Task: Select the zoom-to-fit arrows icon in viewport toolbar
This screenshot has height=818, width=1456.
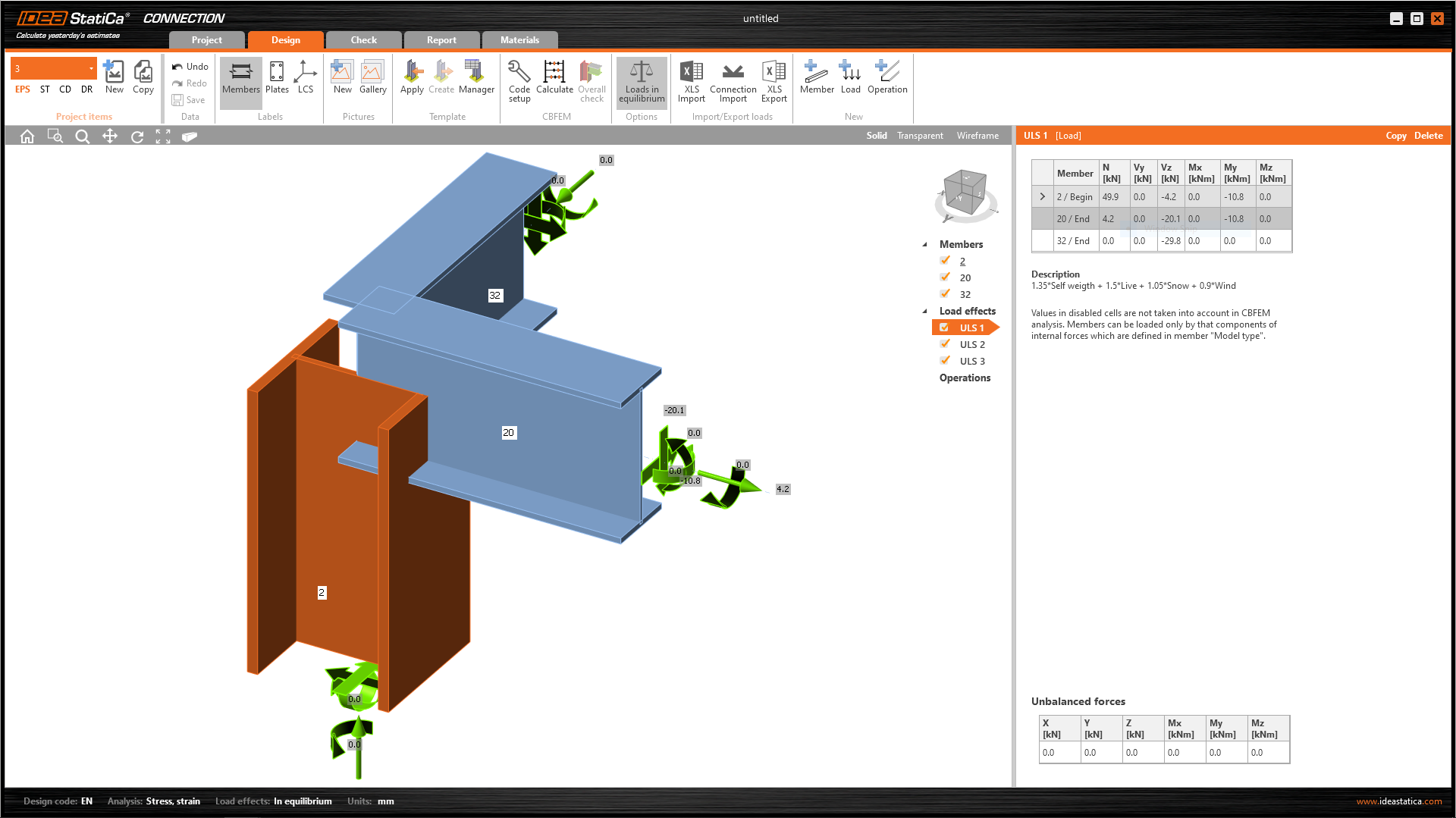Action: [x=162, y=136]
